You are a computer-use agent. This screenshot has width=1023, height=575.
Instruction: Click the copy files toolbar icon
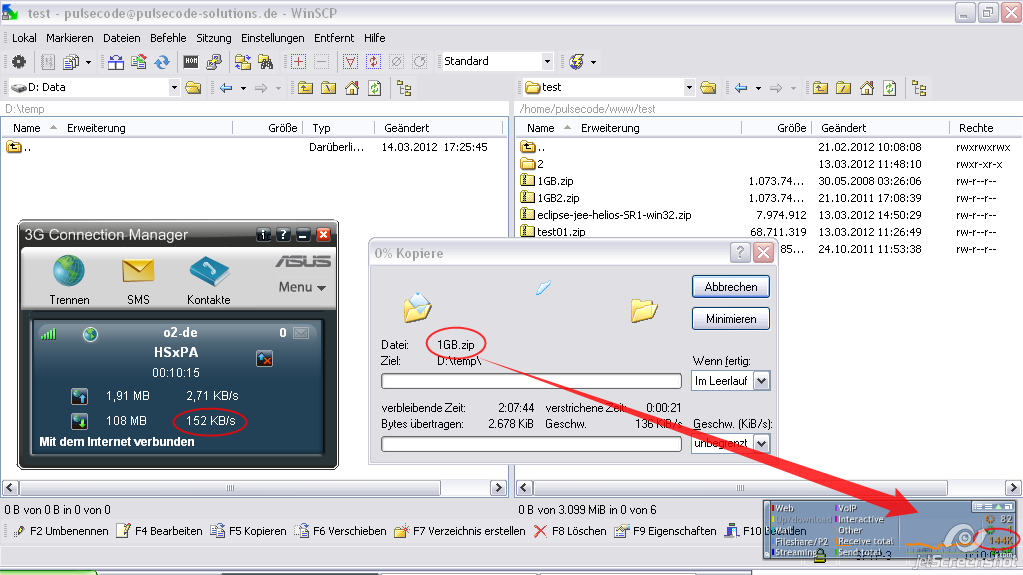70,61
